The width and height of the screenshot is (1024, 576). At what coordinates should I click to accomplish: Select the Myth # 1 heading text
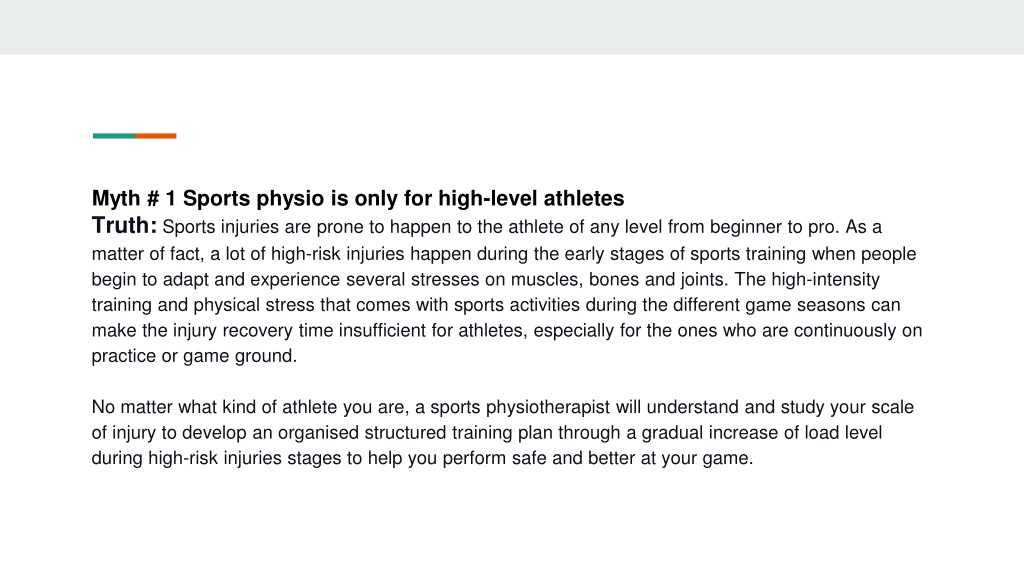[x=358, y=199]
